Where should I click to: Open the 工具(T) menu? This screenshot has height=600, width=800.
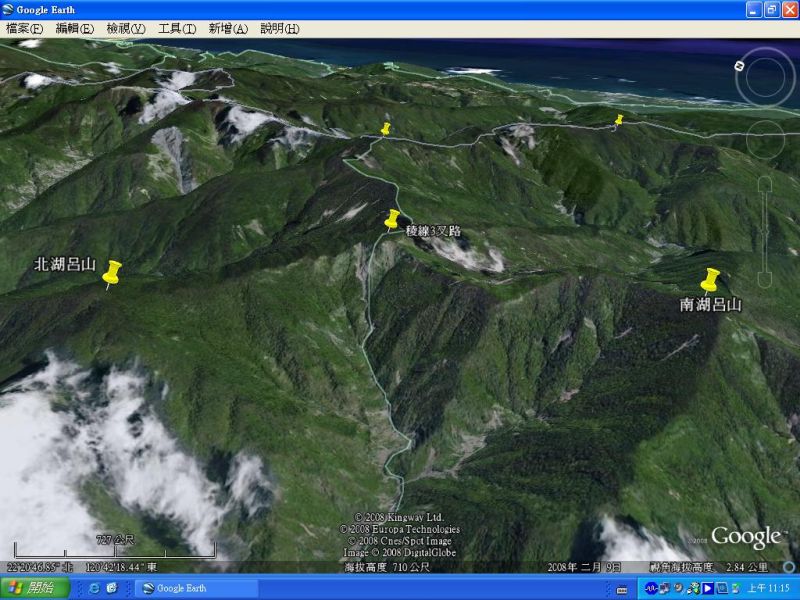177,29
